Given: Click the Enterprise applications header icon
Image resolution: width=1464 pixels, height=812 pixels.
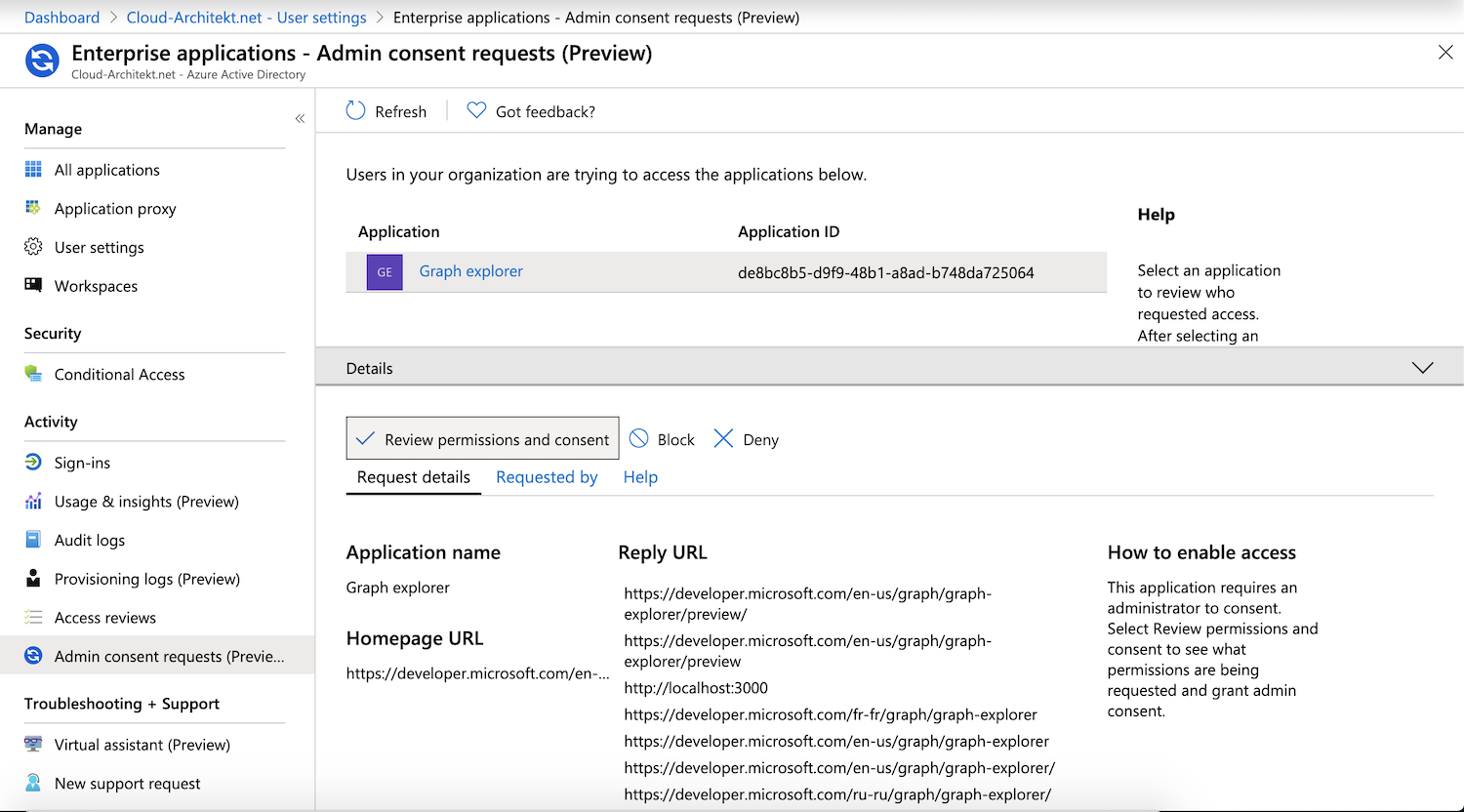Looking at the screenshot, I should point(42,61).
